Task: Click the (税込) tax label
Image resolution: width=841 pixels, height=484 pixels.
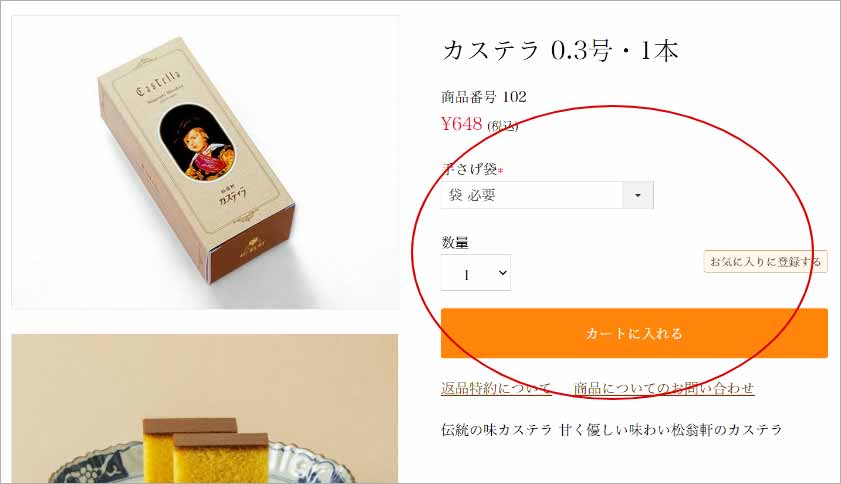Action: coord(503,126)
